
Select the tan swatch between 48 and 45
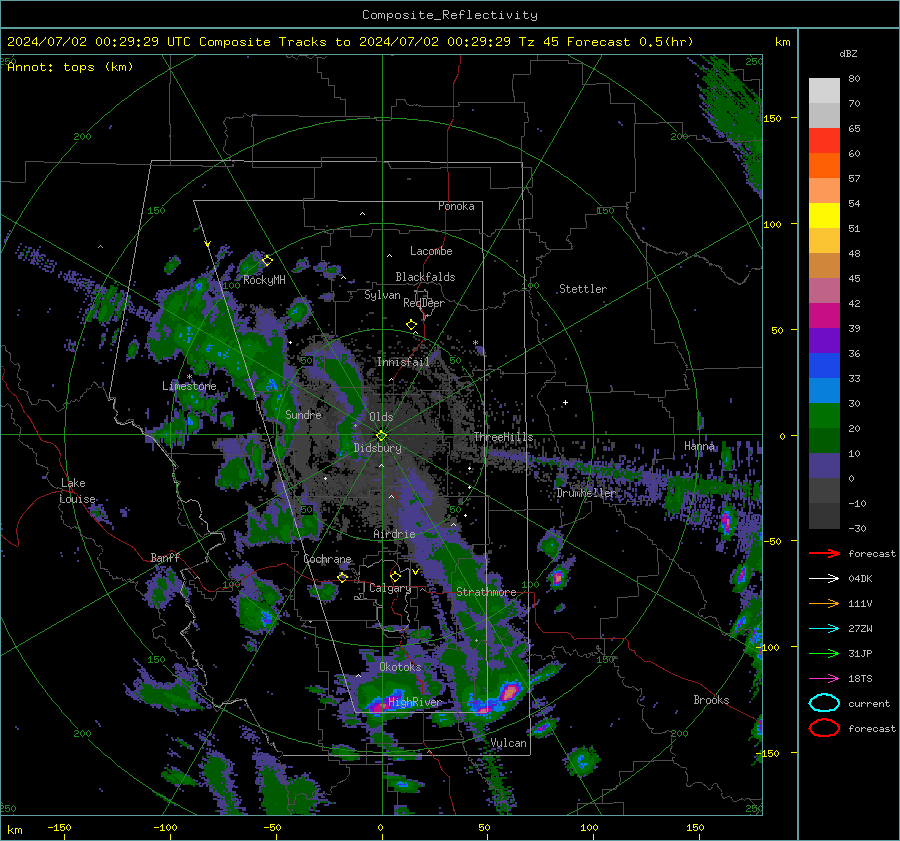click(x=824, y=266)
